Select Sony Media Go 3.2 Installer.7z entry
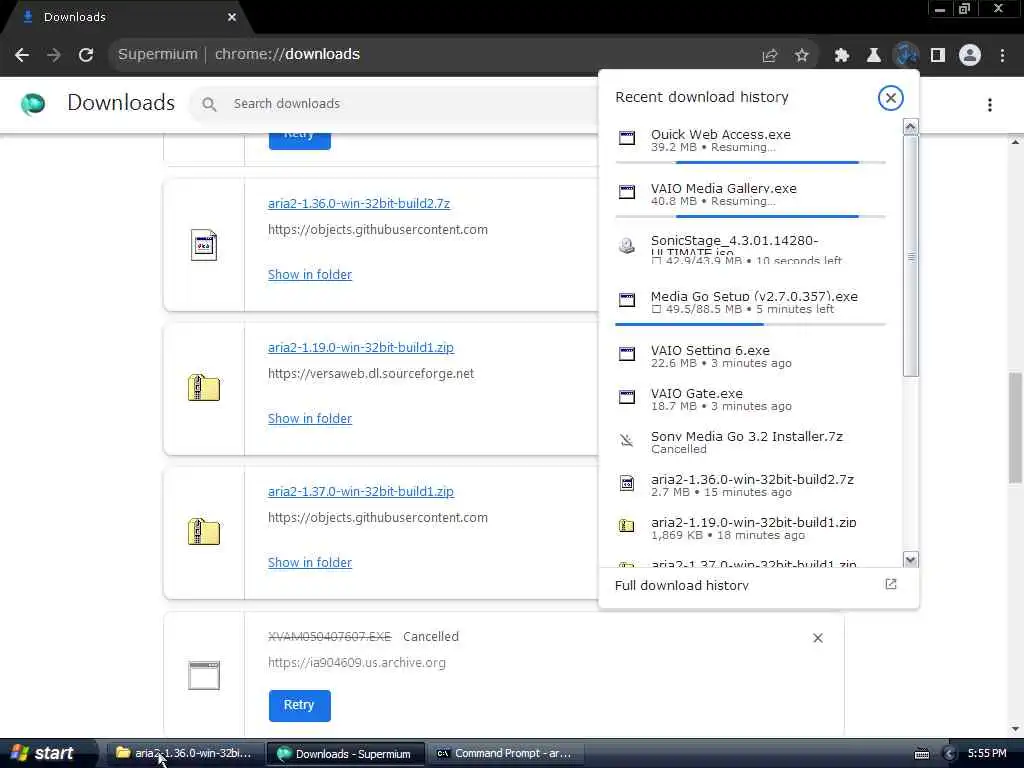Viewport: 1024px width, 768px height. 750,442
